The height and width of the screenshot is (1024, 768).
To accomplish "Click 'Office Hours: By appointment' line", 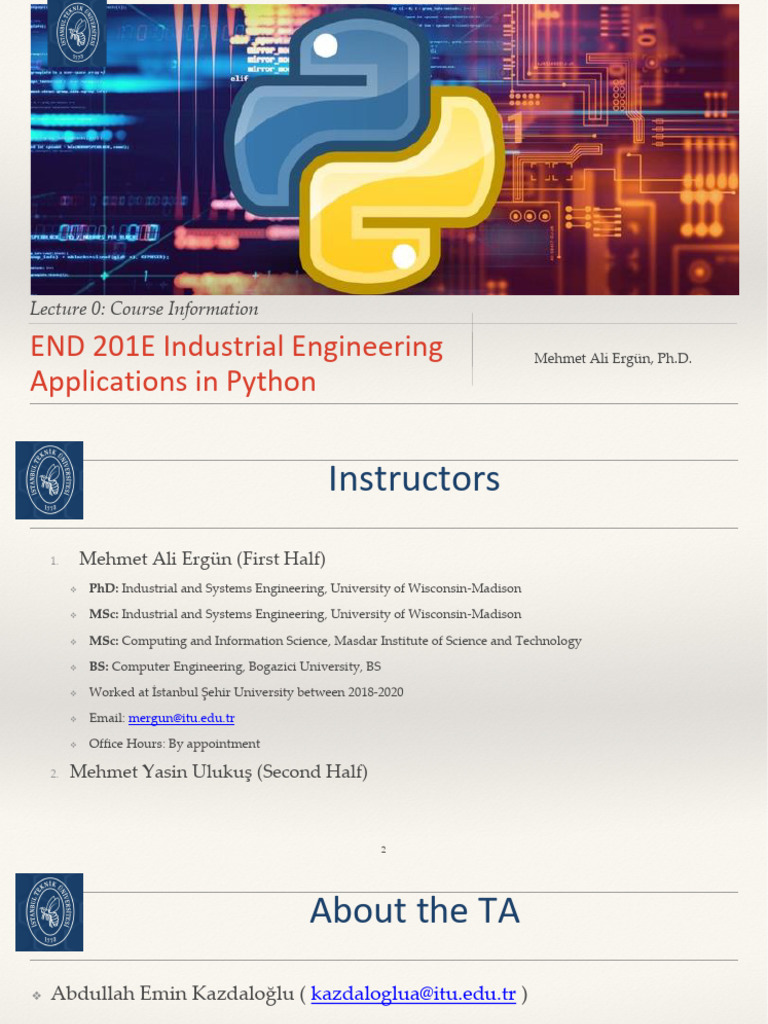I will coord(174,744).
